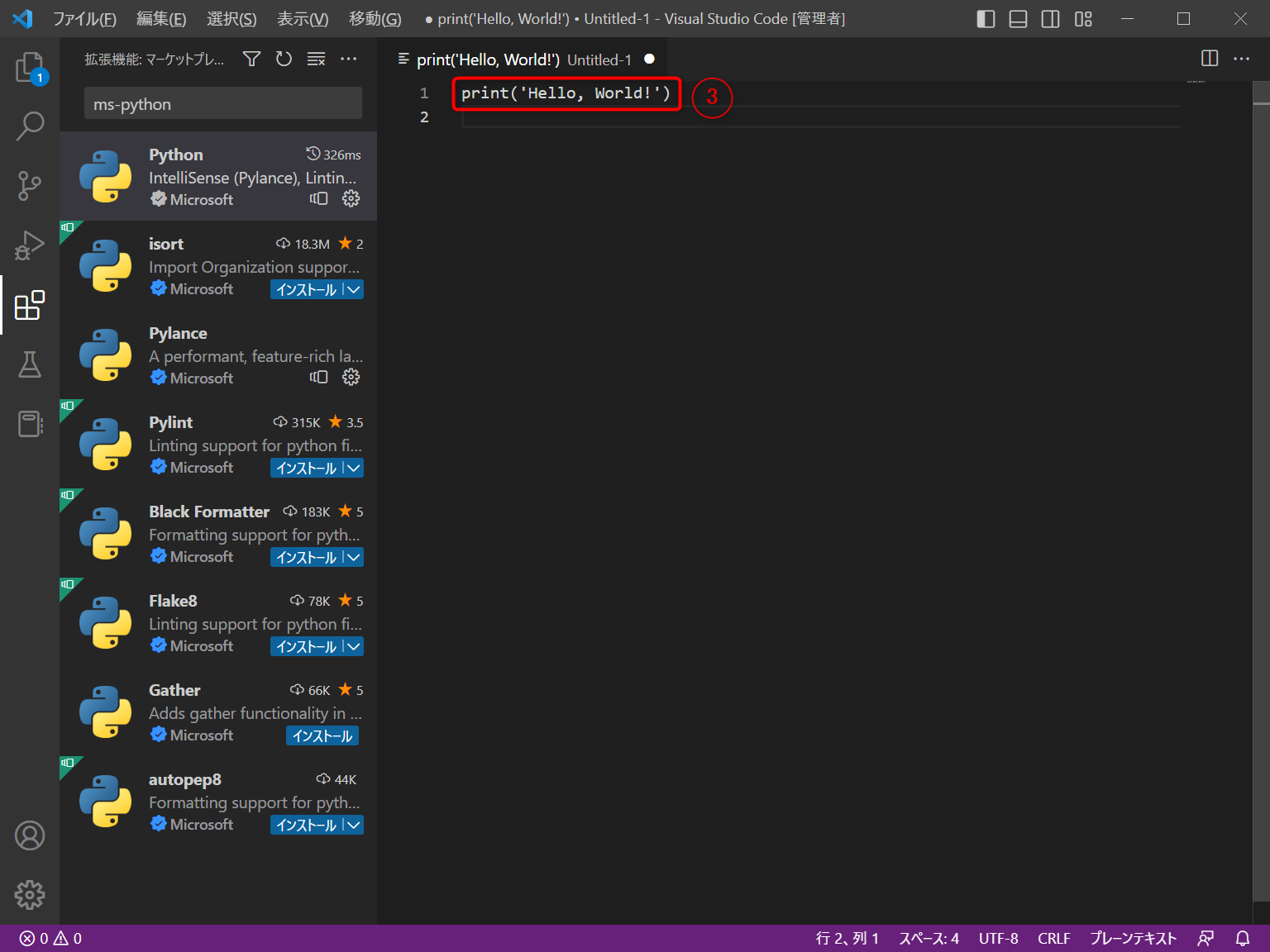Toggle the bottom panel visibility

tap(1019, 18)
